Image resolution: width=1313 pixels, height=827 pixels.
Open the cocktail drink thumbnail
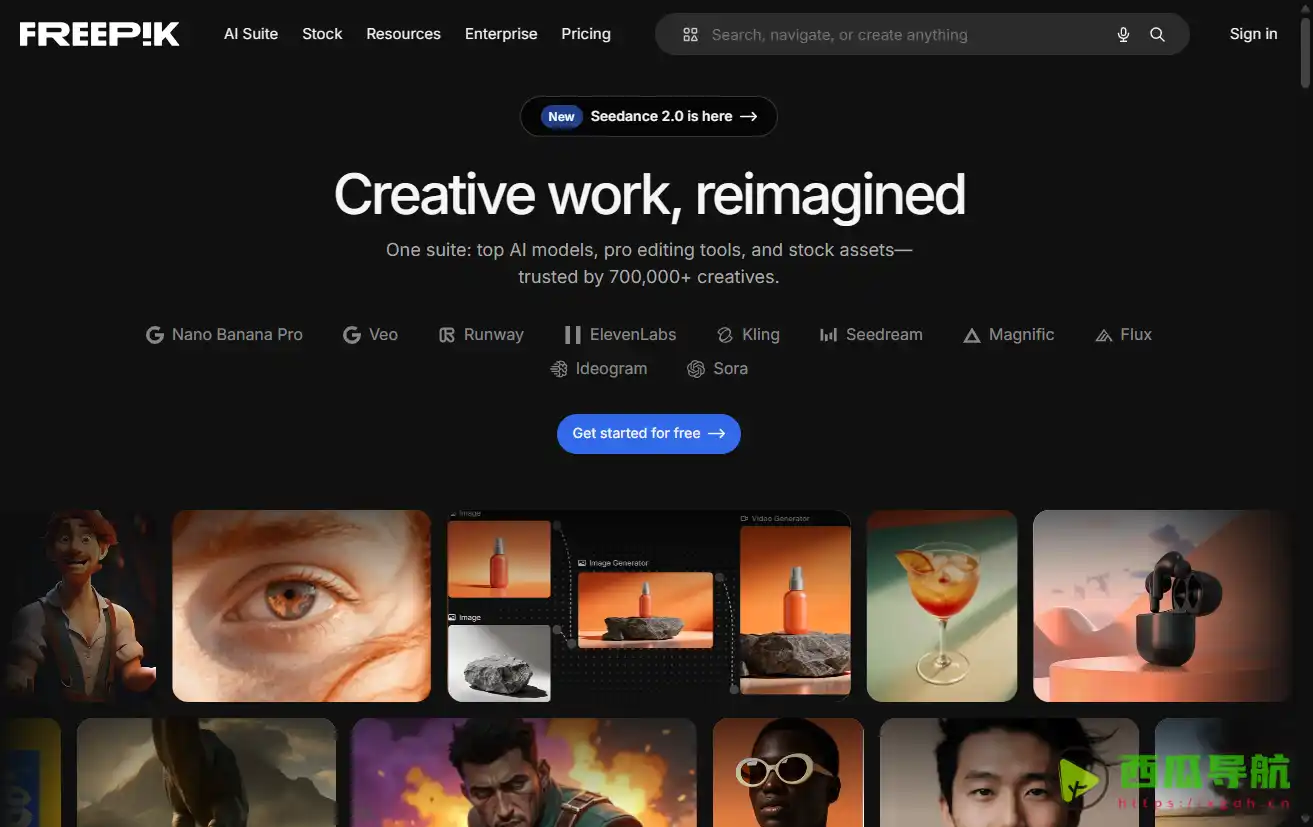coord(941,605)
